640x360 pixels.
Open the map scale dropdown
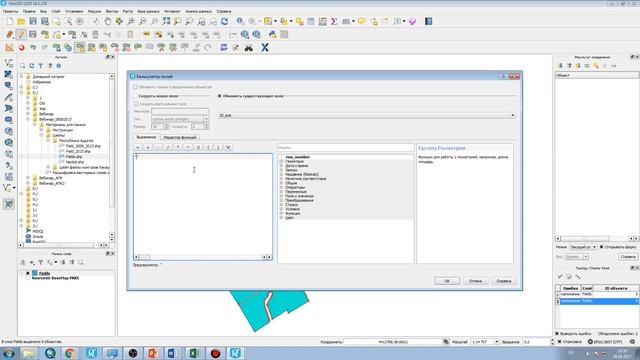(497, 342)
